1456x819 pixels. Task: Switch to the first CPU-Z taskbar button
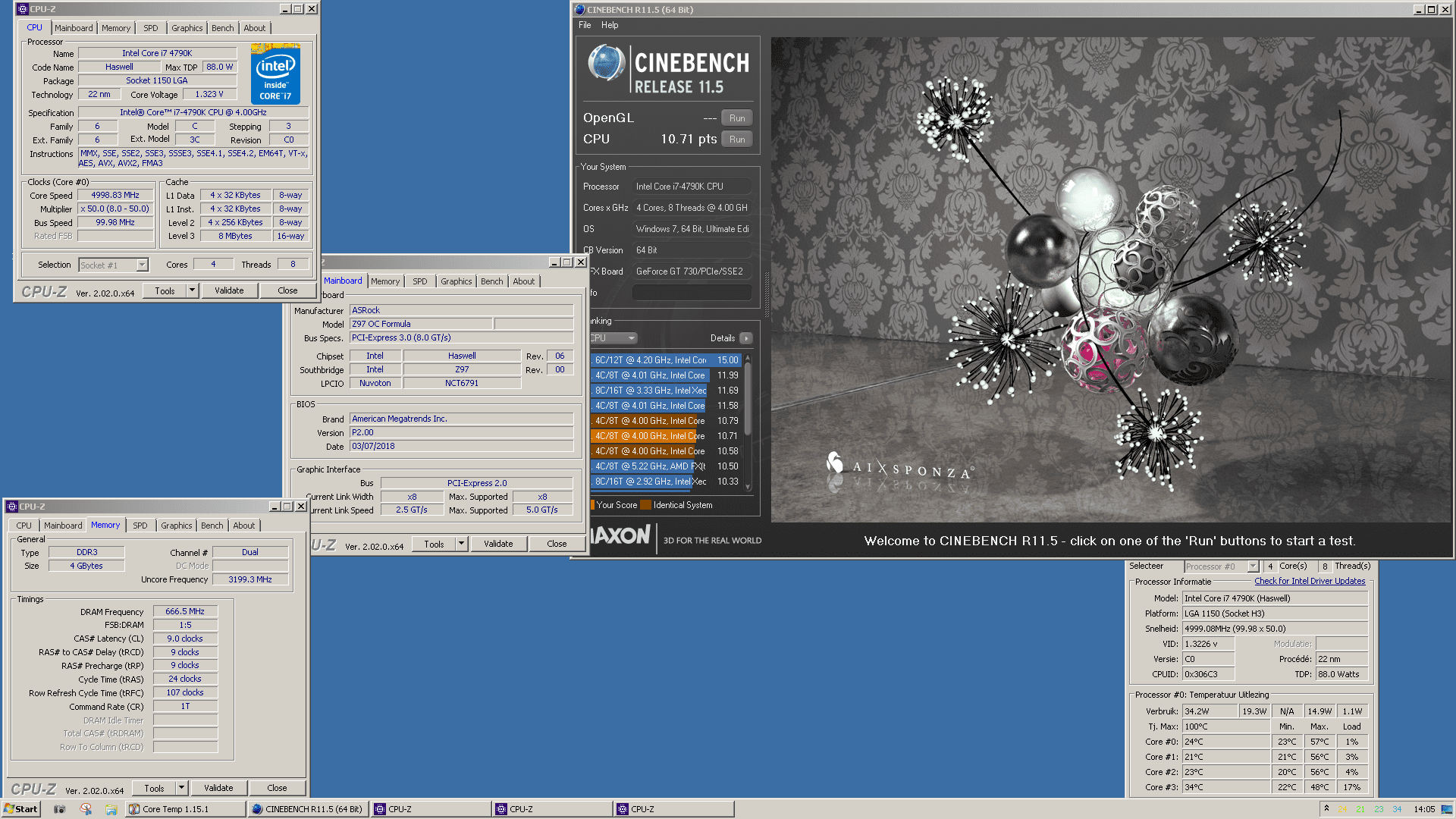[430, 809]
